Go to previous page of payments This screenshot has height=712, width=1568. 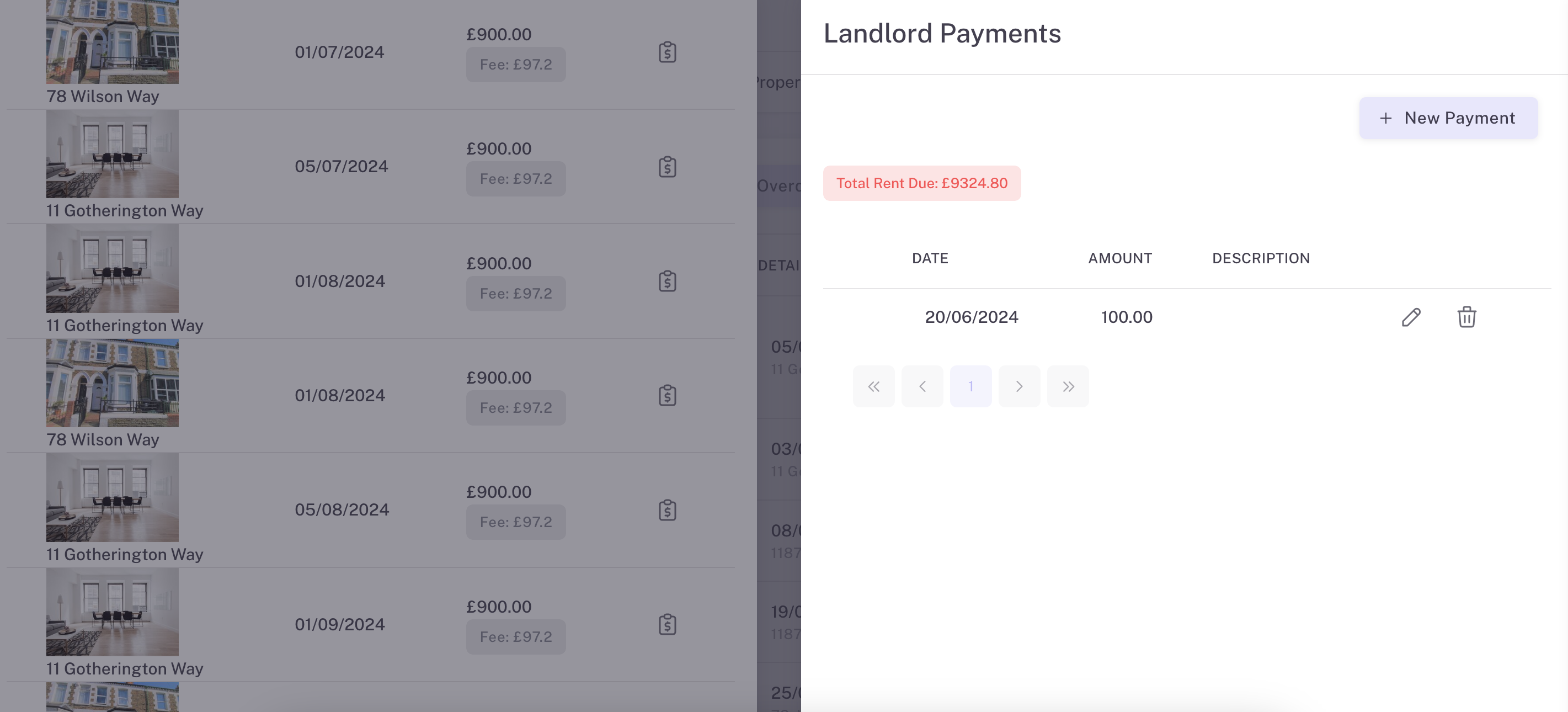point(922,387)
